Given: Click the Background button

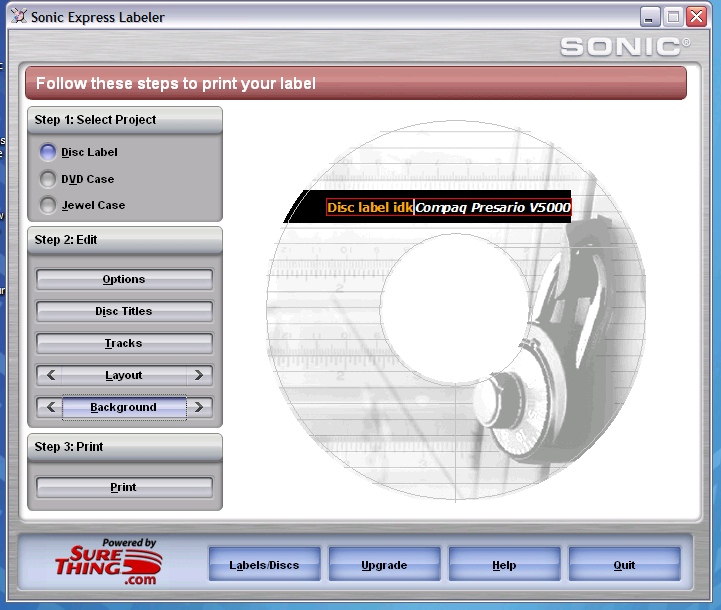Looking at the screenshot, I should coord(124,407).
